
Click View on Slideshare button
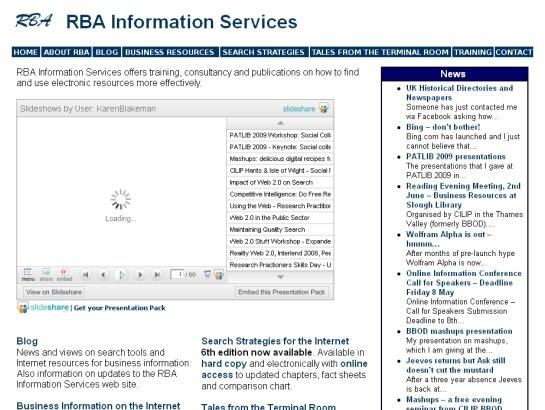54,292
